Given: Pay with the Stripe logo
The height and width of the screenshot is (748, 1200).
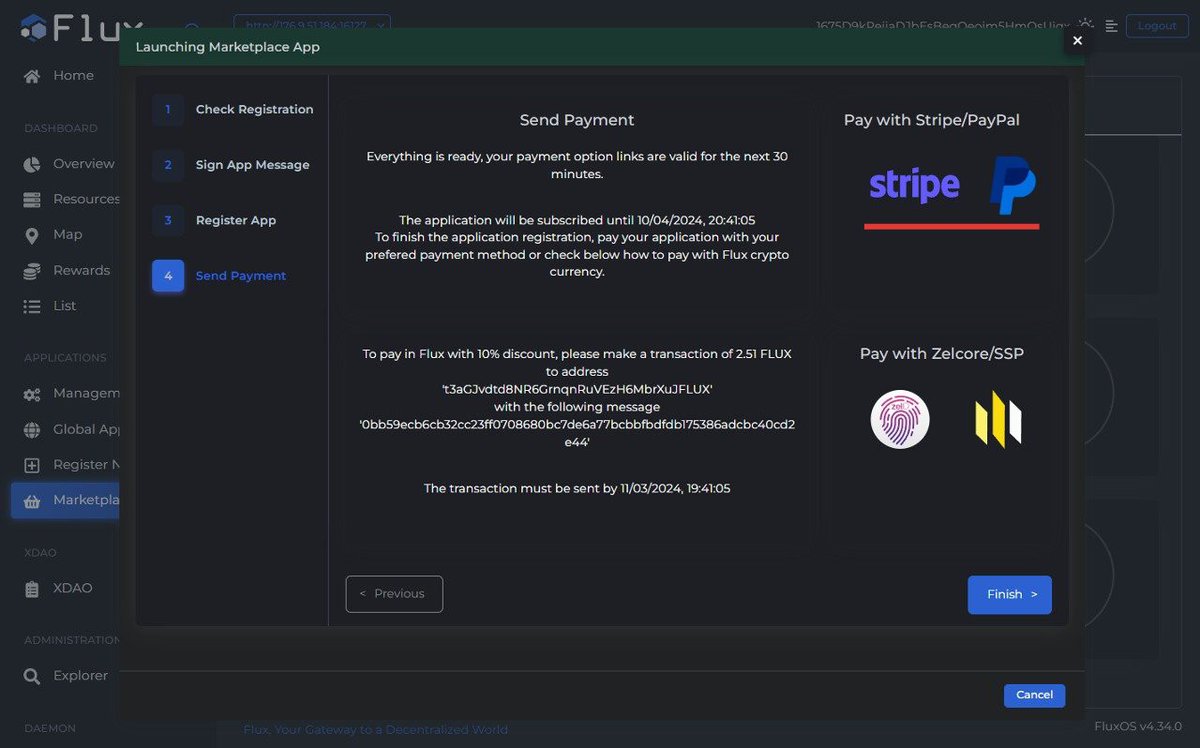Looking at the screenshot, I should tap(914, 185).
